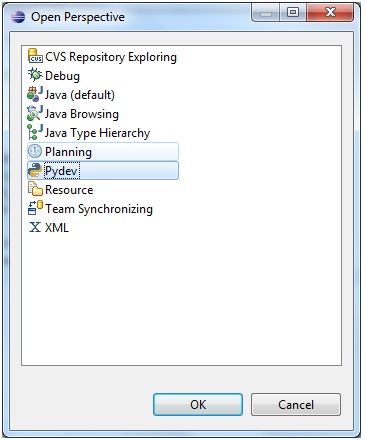Select the XML perspective text
This screenshot has width=365, height=440.
[x=57, y=228]
